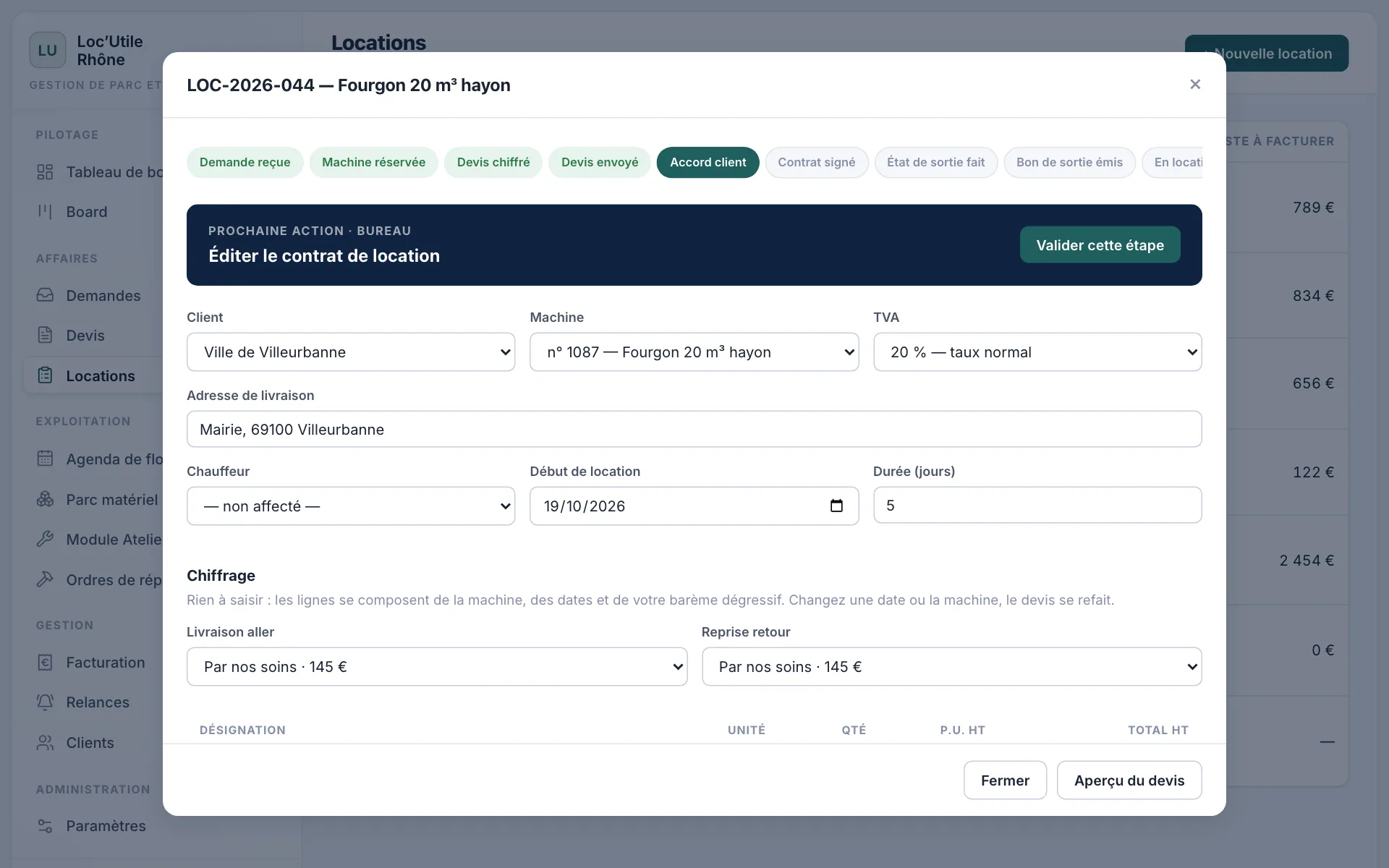Open the Chauffeur dropdown
Viewport: 1389px width, 868px height.
coord(351,506)
